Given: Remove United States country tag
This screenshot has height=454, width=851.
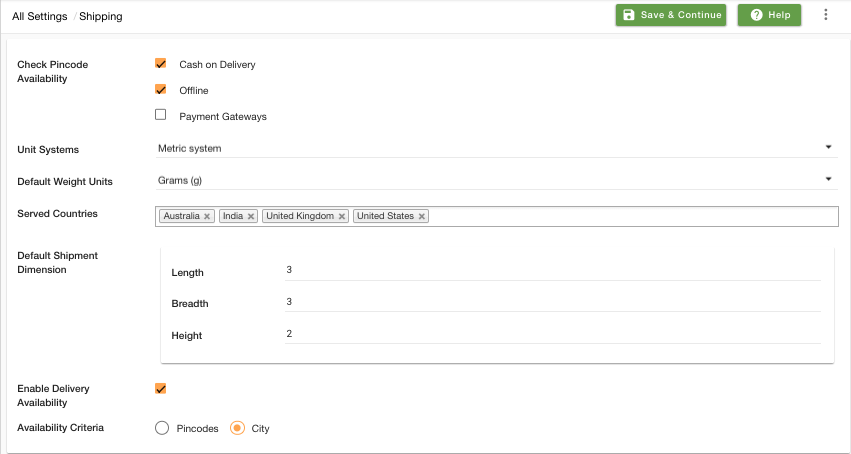Looking at the screenshot, I should coord(422,216).
